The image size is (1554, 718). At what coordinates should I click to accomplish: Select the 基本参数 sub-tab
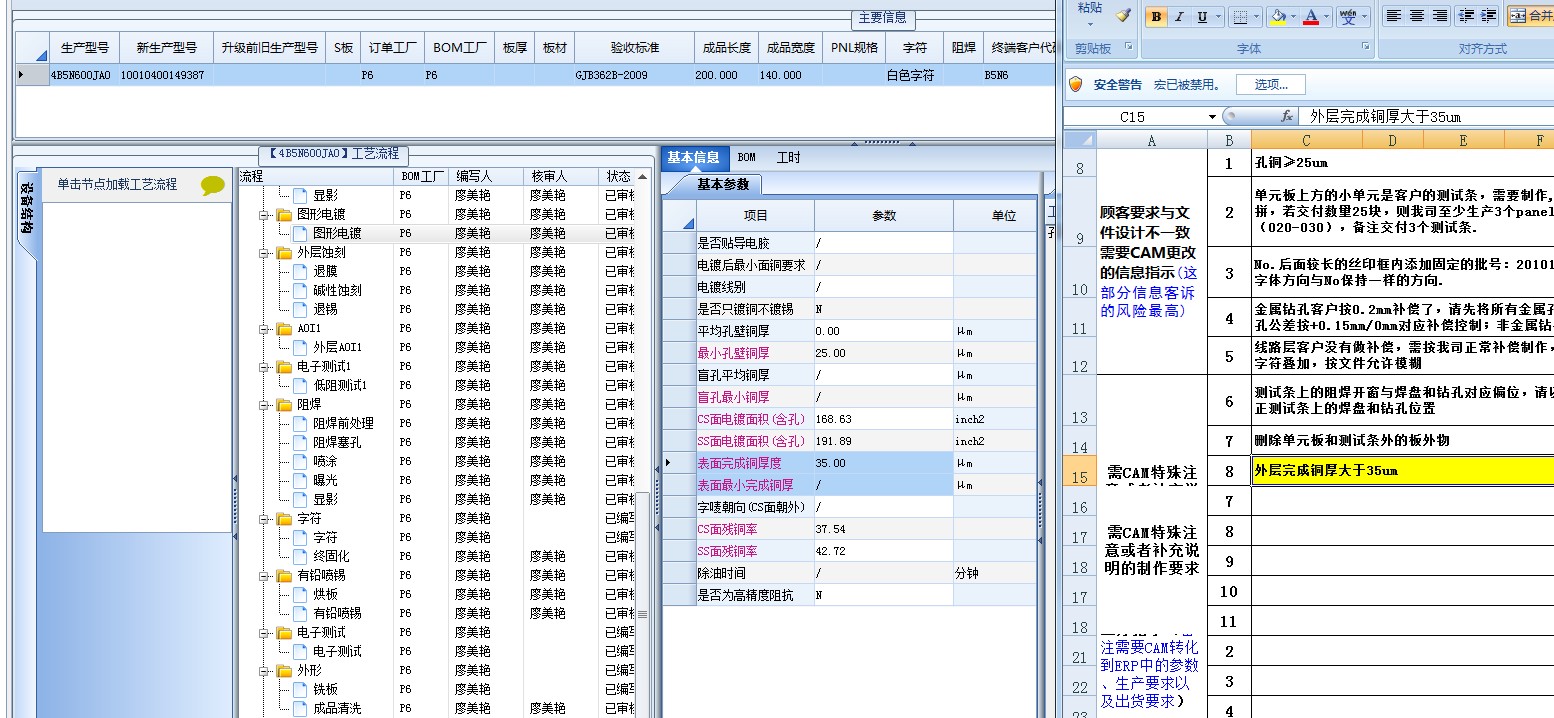coord(723,184)
